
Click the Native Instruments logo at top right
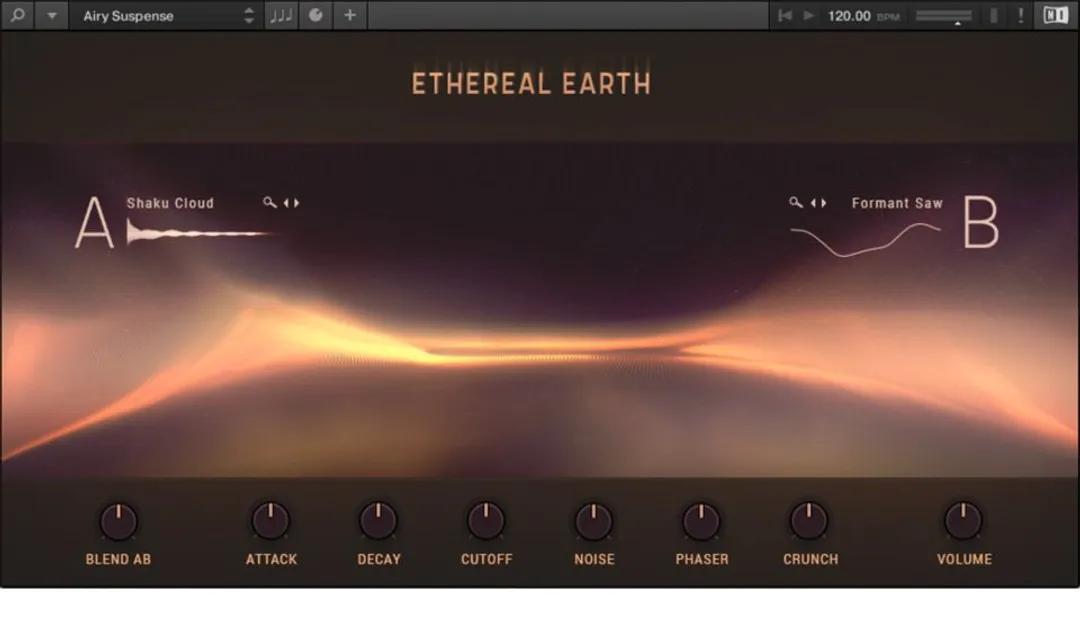coord(1057,16)
